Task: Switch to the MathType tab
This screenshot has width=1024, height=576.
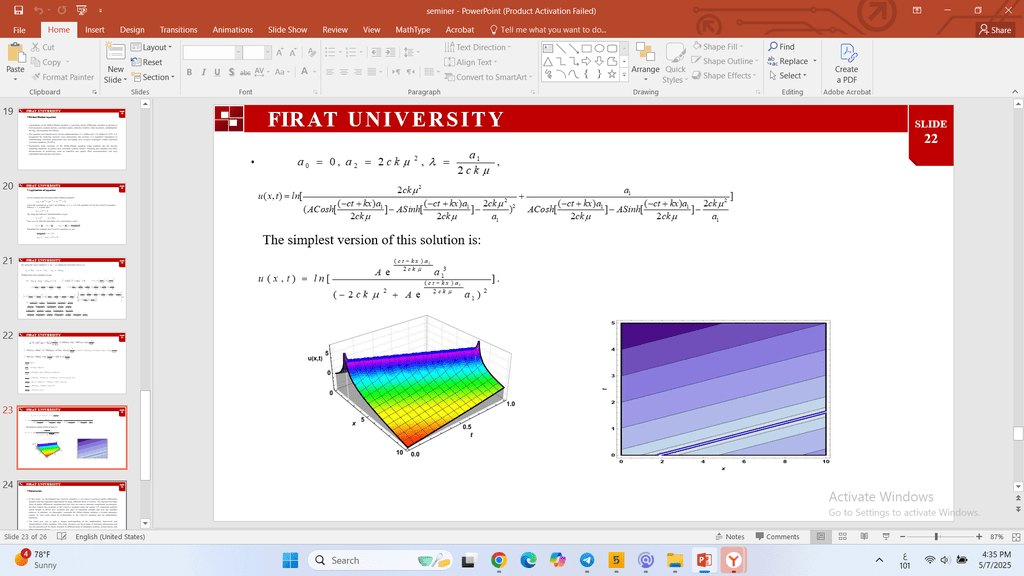Action: pos(413,29)
